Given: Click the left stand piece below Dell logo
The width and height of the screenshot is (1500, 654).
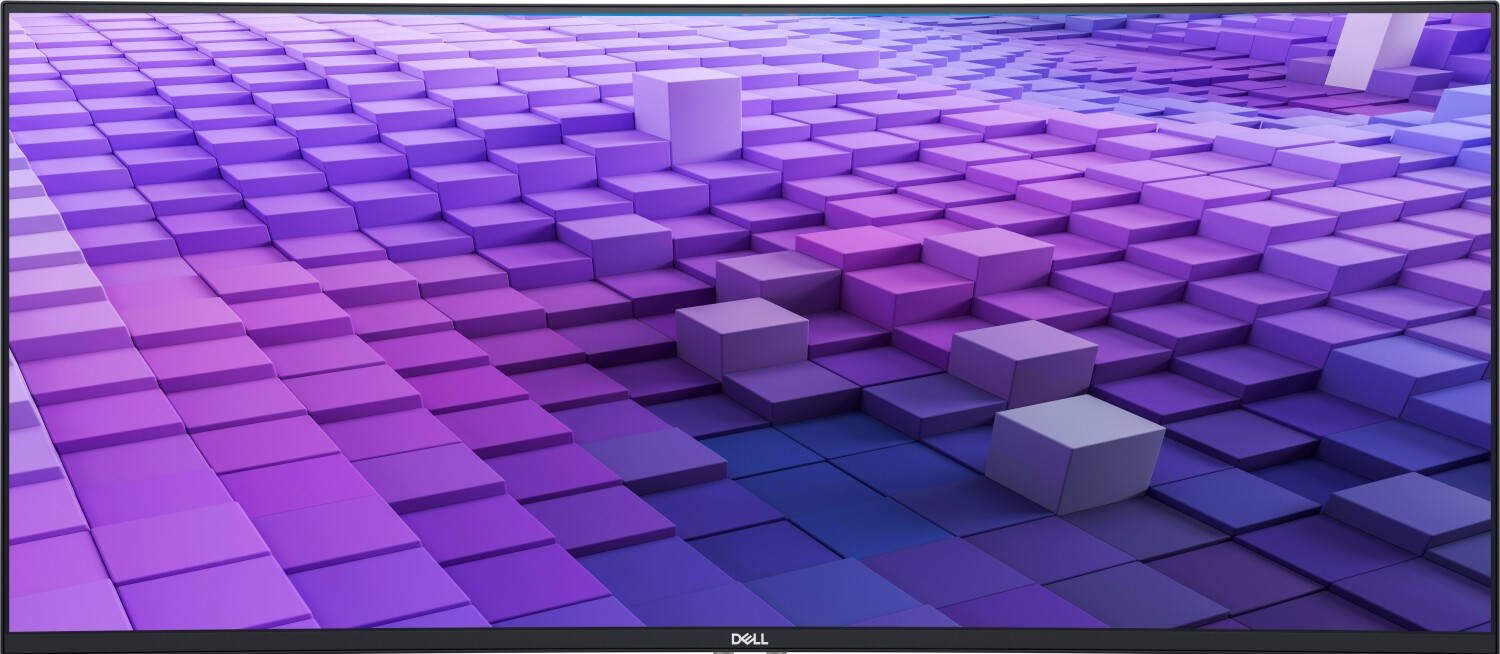Looking at the screenshot, I should 725,651.
